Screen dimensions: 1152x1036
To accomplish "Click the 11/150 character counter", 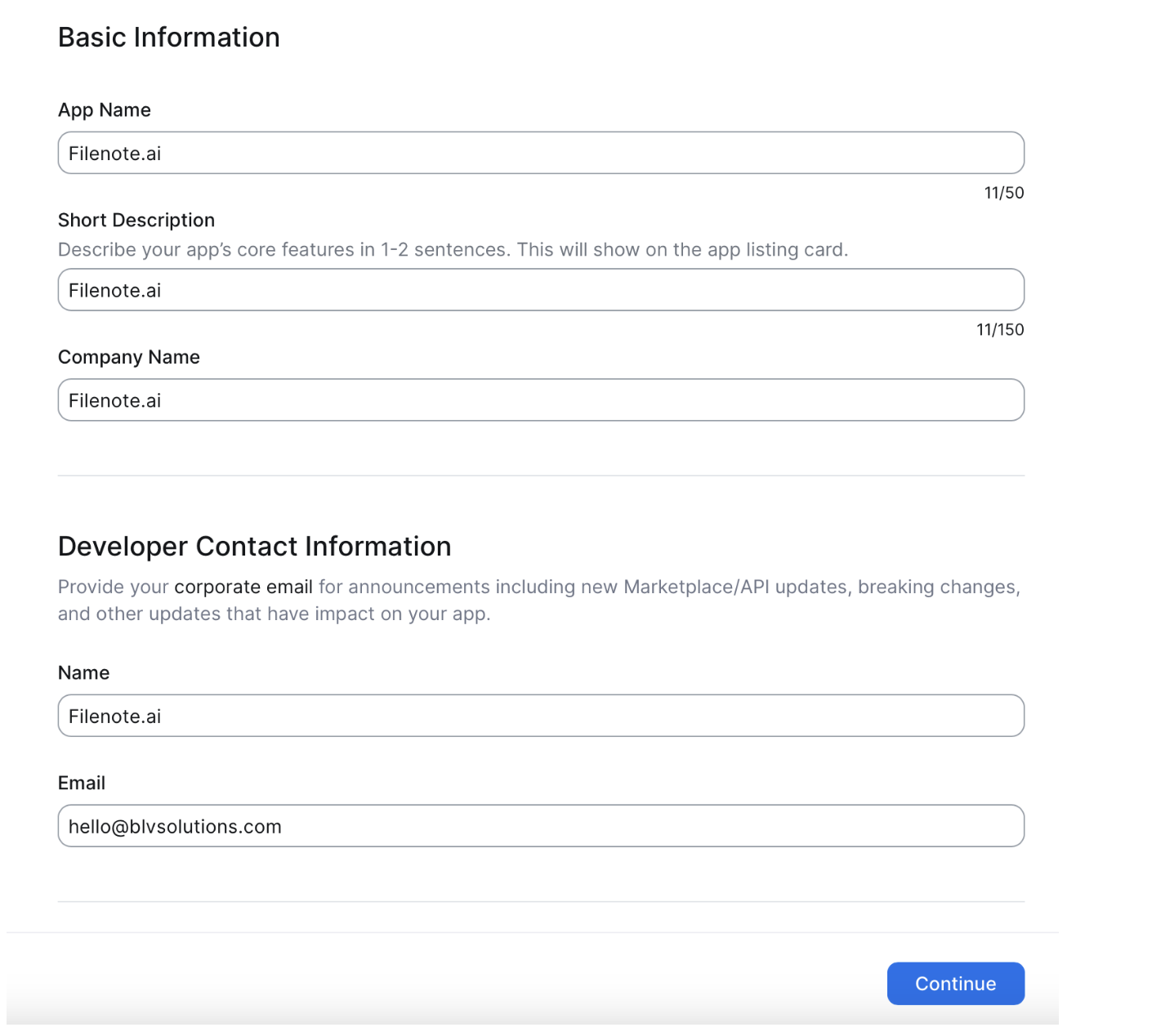I will click(1000, 330).
